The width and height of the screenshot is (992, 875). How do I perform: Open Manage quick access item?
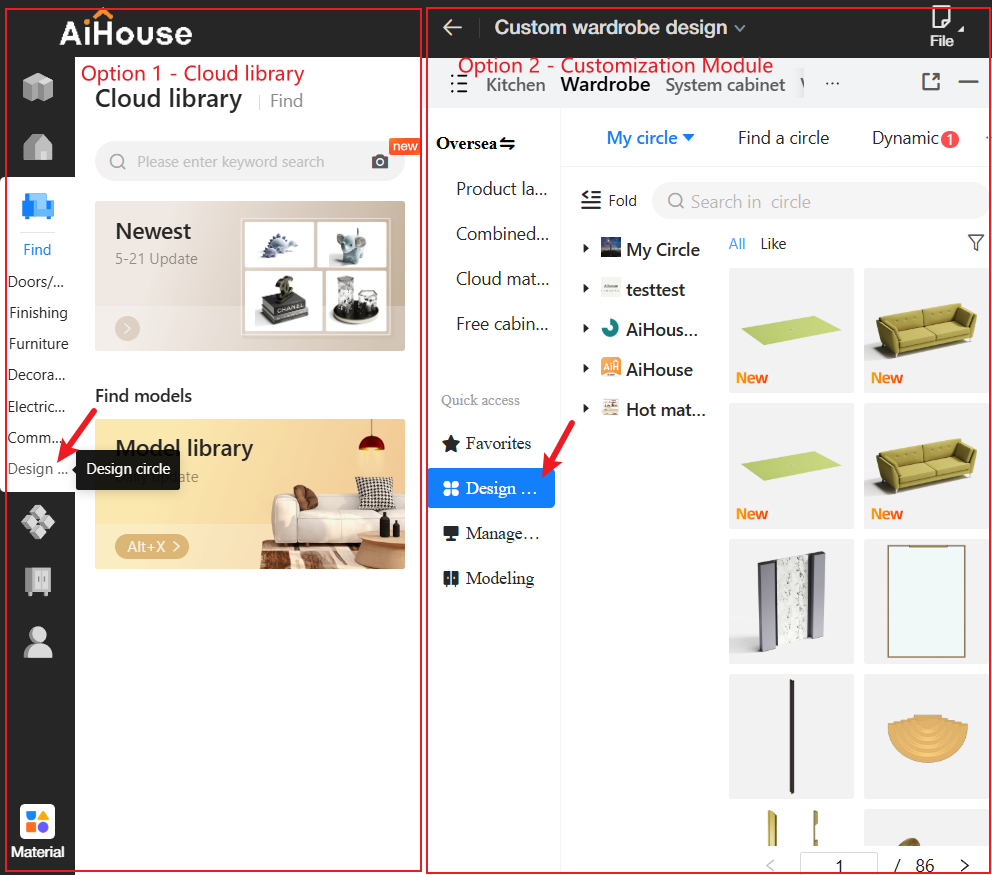pyautogui.click(x=491, y=533)
